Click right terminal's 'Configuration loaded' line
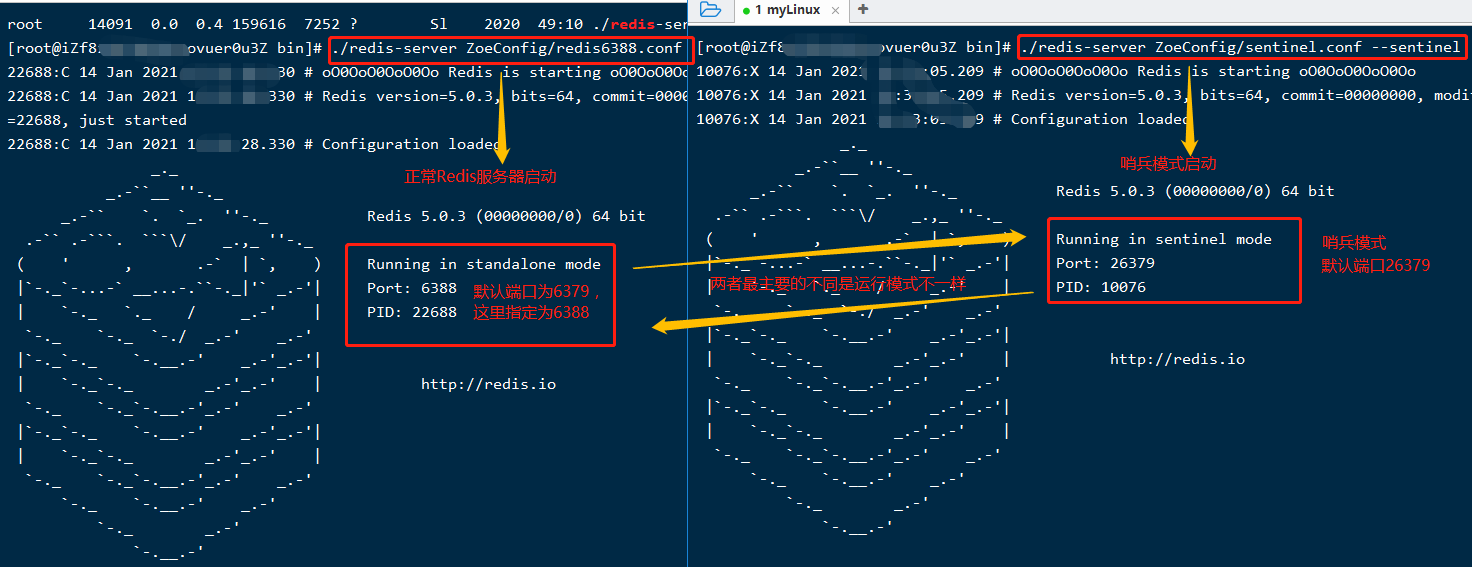The height and width of the screenshot is (567, 1472). (x=942, y=119)
